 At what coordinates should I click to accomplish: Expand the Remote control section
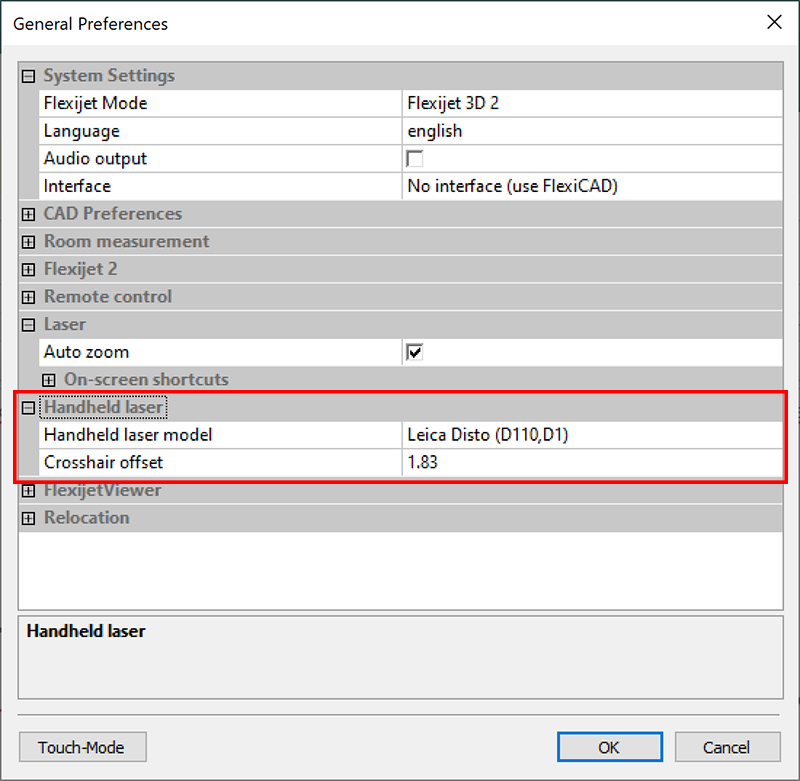point(28,296)
